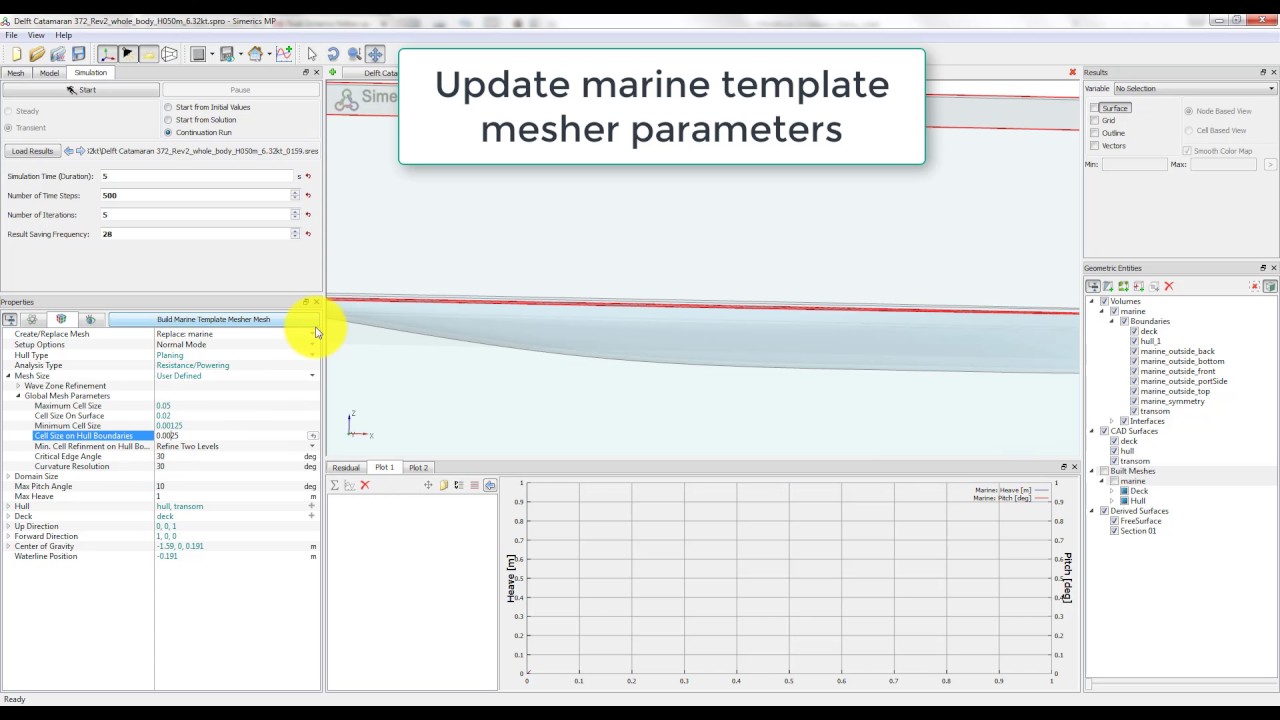This screenshot has width=1280, height=720.
Task: Open the render mode dropdown arrow
Action: 212,54
